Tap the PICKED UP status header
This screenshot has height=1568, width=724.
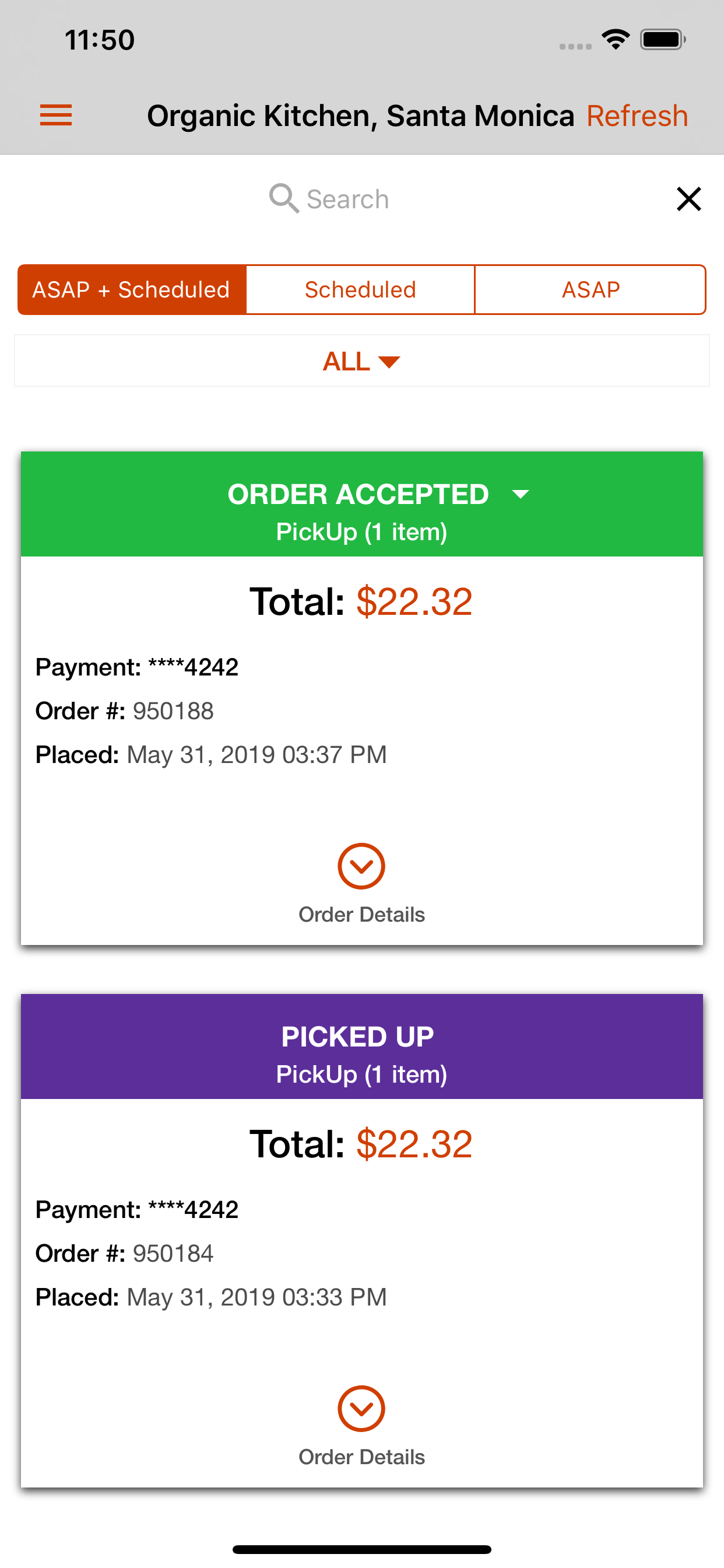click(361, 1046)
